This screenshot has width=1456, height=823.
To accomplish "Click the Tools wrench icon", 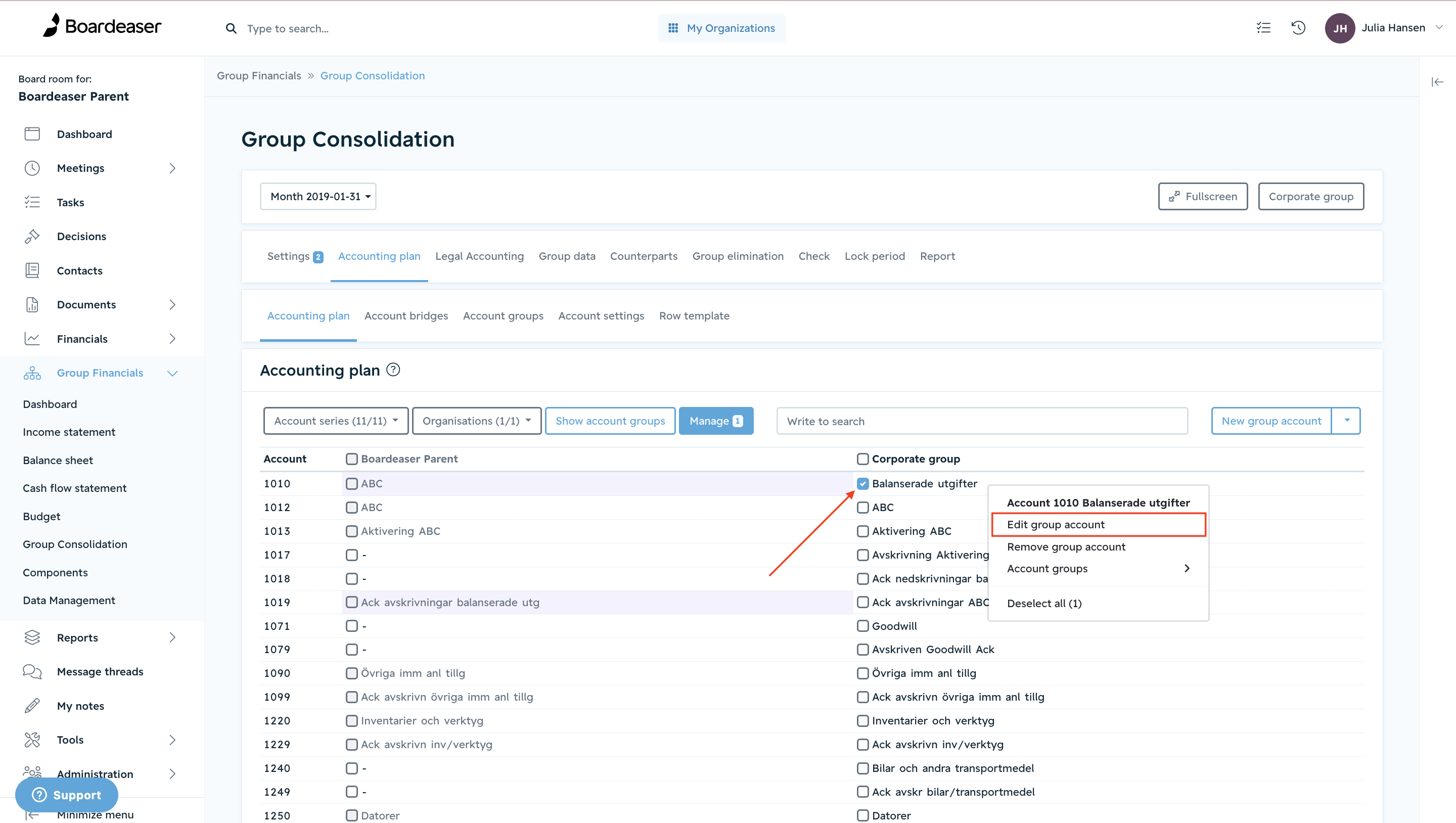I will pyautogui.click(x=32, y=740).
